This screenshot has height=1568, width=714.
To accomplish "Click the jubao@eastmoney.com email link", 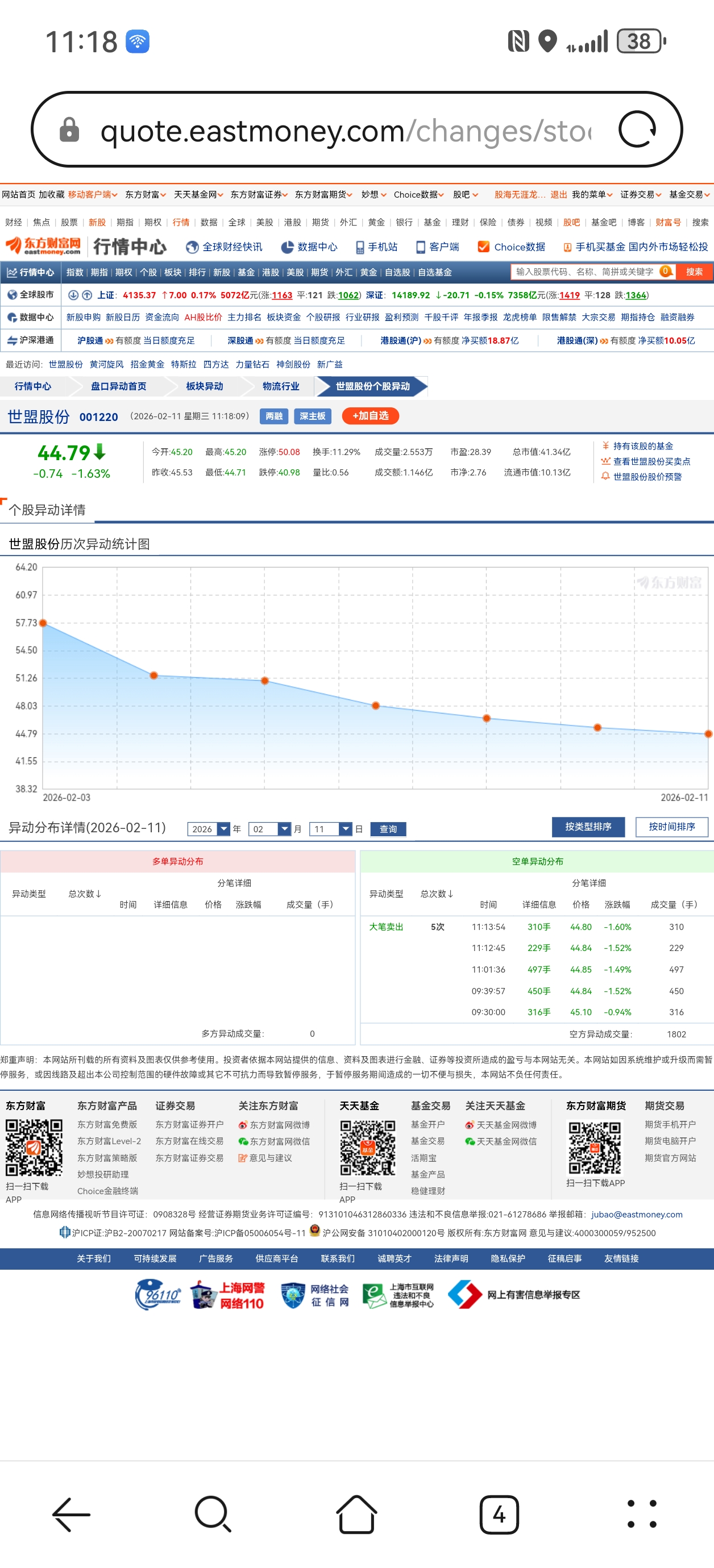I will (x=637, y=1215).
